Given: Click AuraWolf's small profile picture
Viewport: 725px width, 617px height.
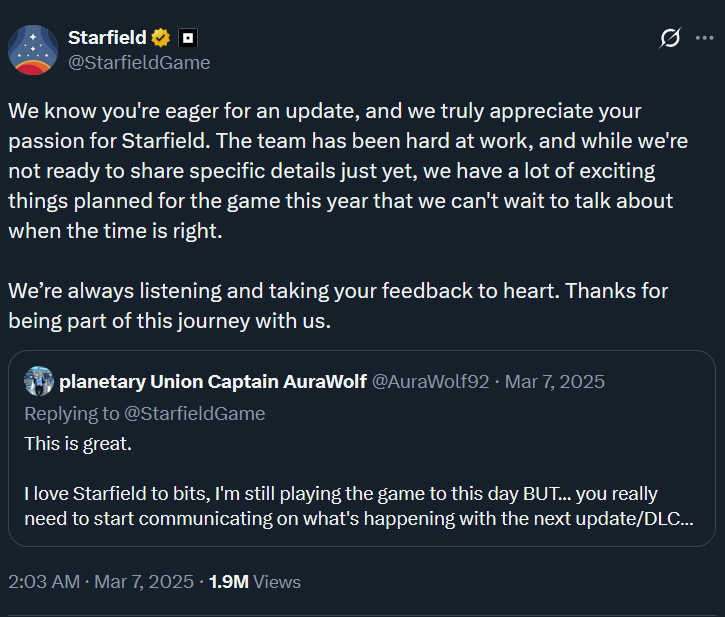Looking at the screenshot, I should pos(39,381).
